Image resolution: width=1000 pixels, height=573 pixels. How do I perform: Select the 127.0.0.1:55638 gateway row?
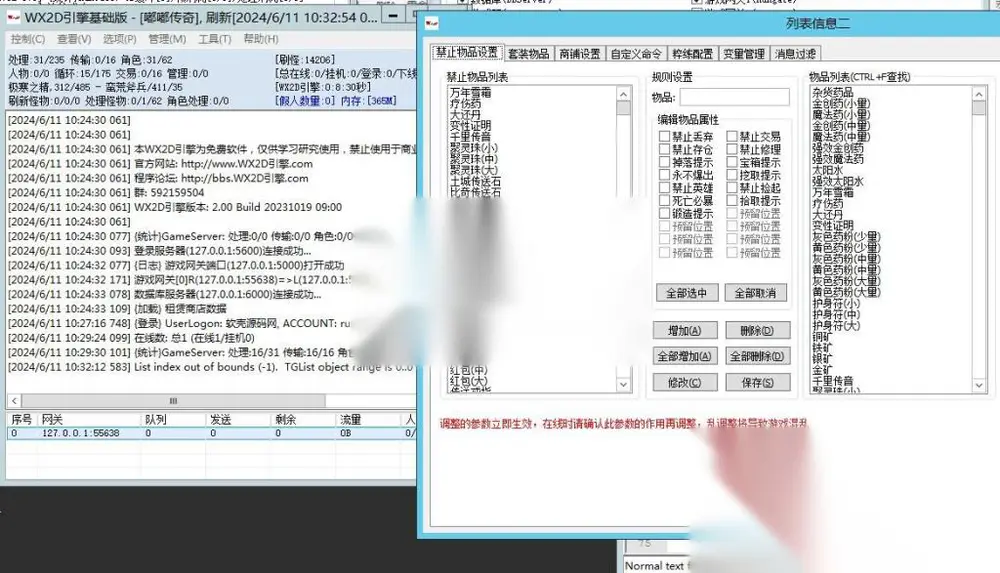(211, 433)
